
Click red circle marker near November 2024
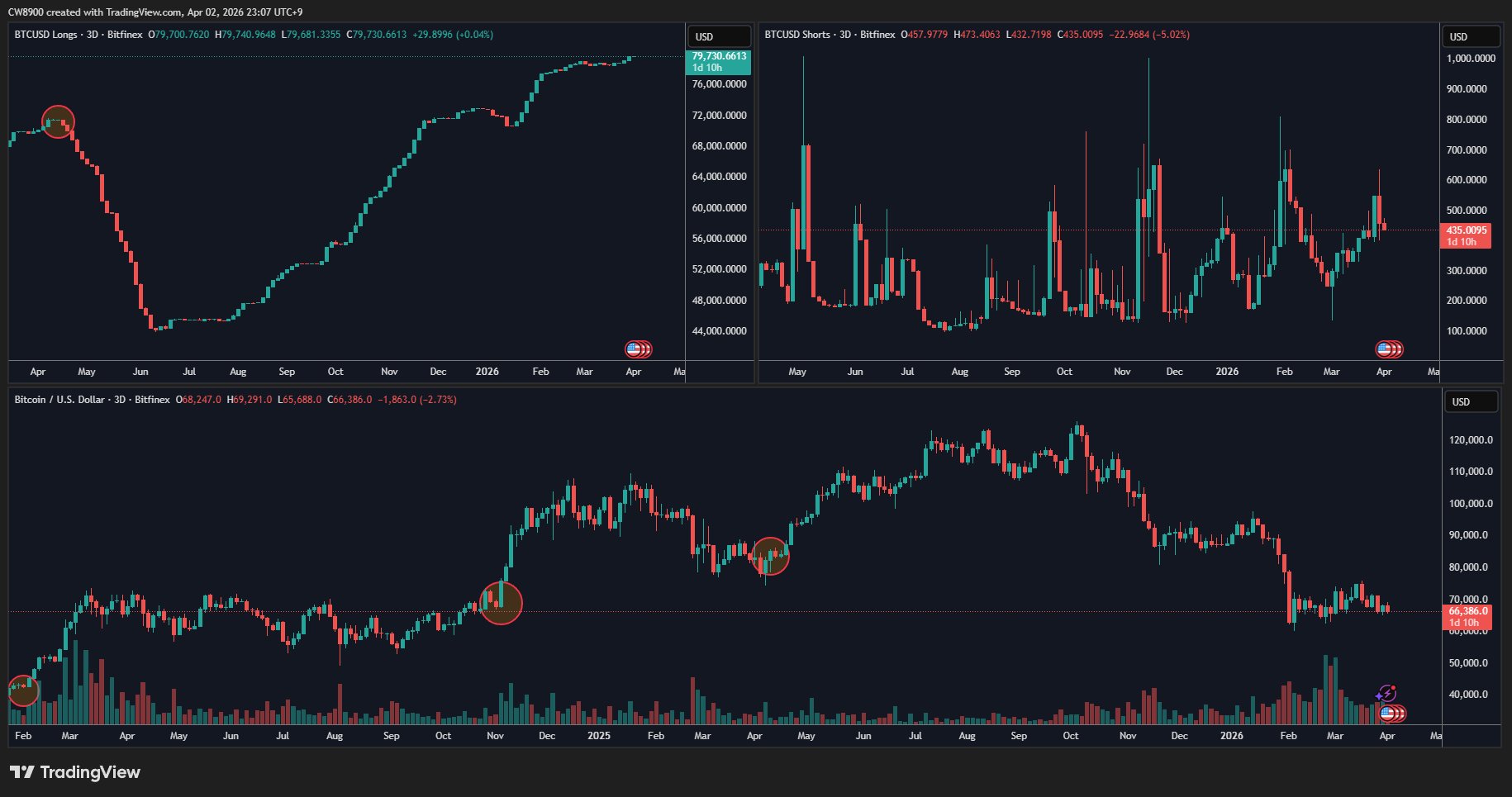501,603
